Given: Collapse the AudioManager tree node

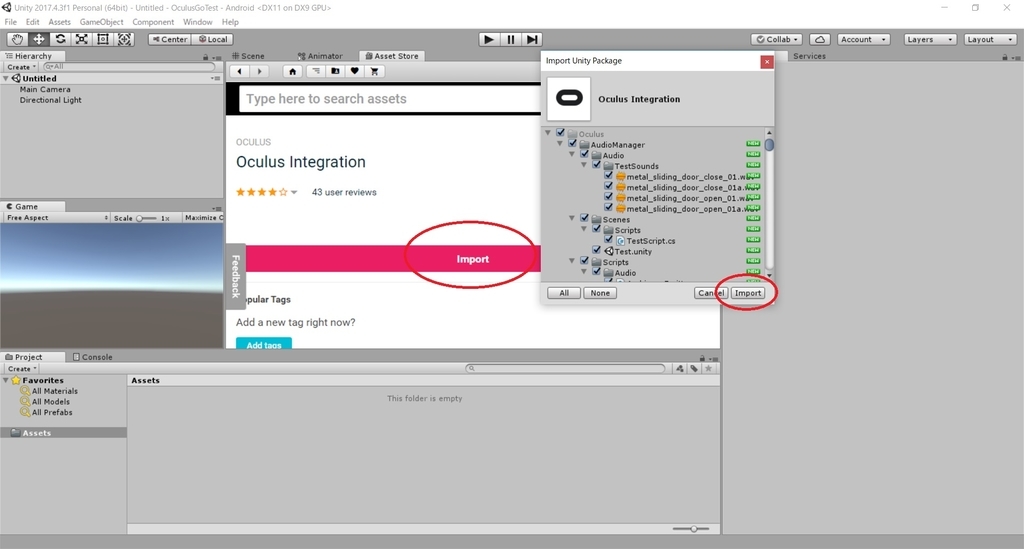Looking at the screenshot, I should click(560, 144).
